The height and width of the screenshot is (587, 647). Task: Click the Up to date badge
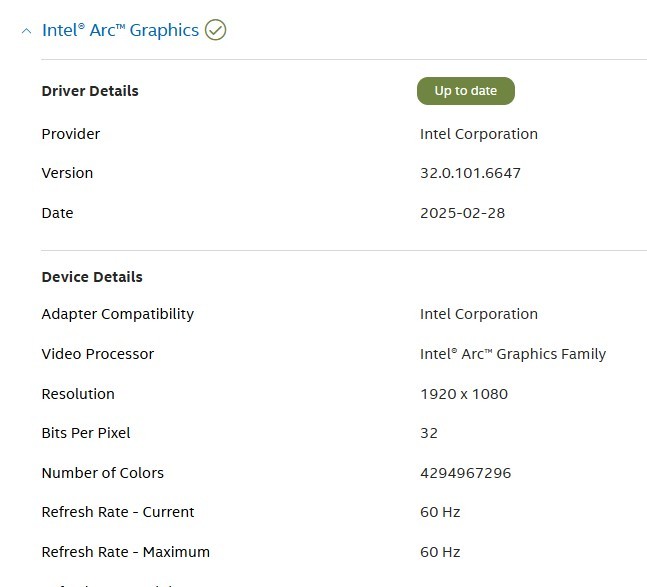(x=466, y=91)
